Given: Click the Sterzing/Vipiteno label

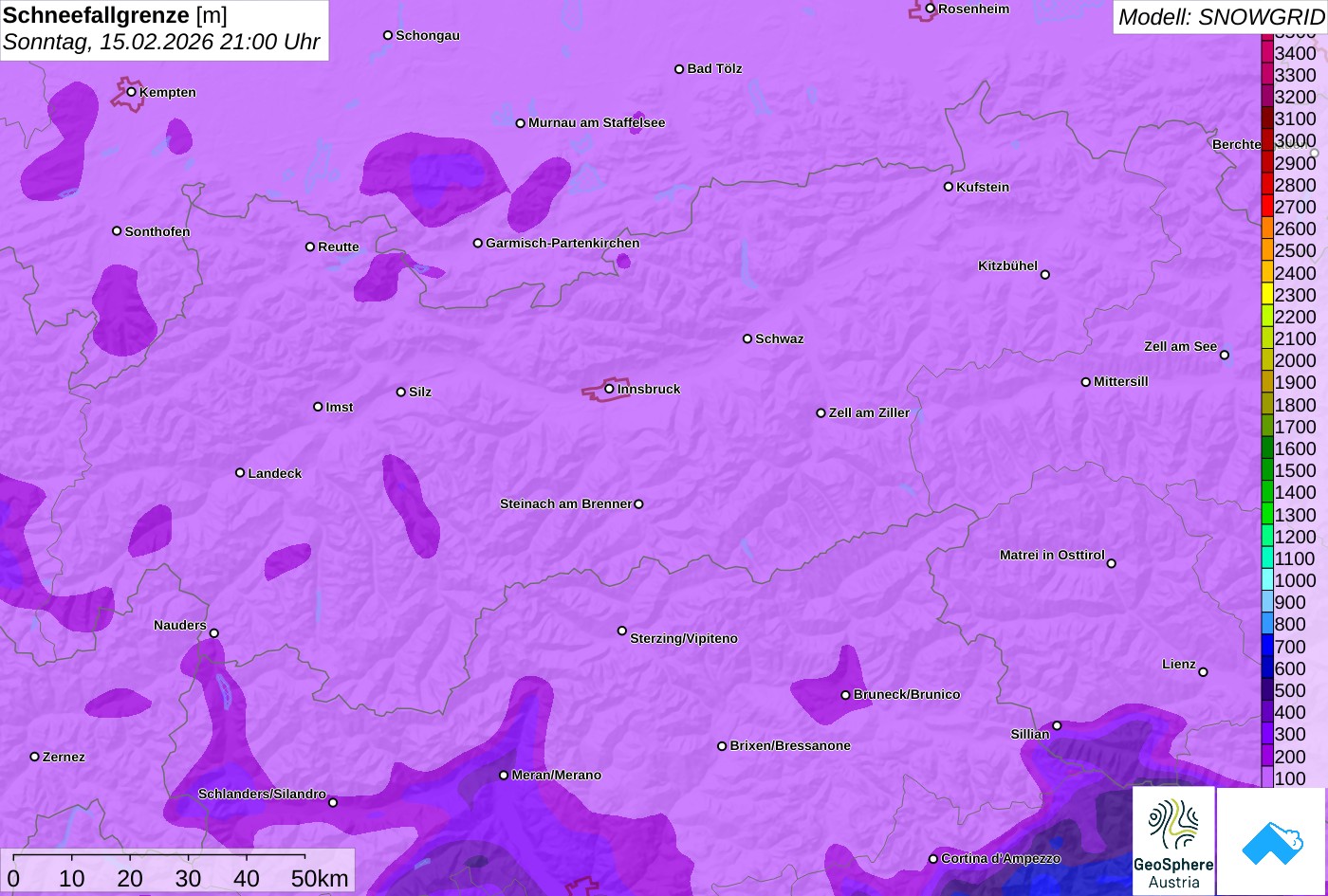Looking at the screenshot, I should click(684, 638).
